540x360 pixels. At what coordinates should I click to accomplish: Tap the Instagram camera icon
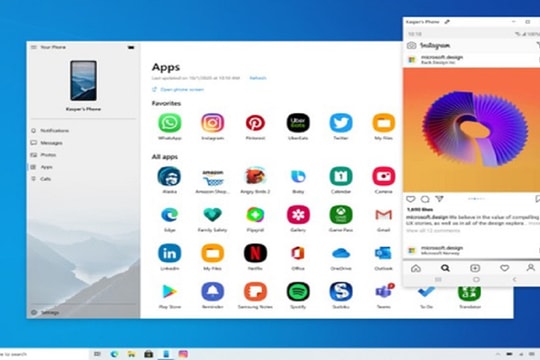click(411, 45)
